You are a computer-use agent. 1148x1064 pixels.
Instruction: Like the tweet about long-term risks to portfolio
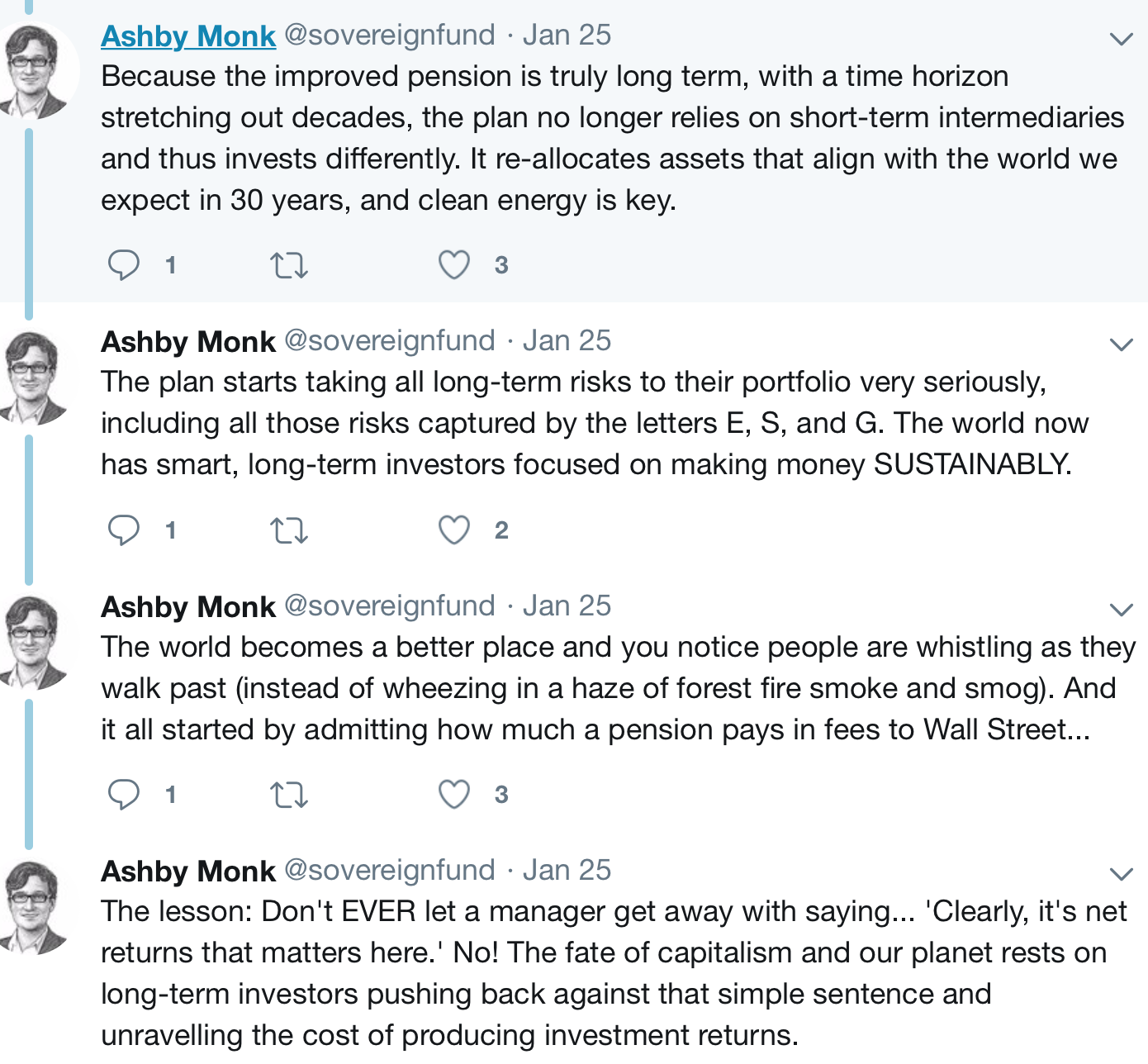[x=454, y=530]
